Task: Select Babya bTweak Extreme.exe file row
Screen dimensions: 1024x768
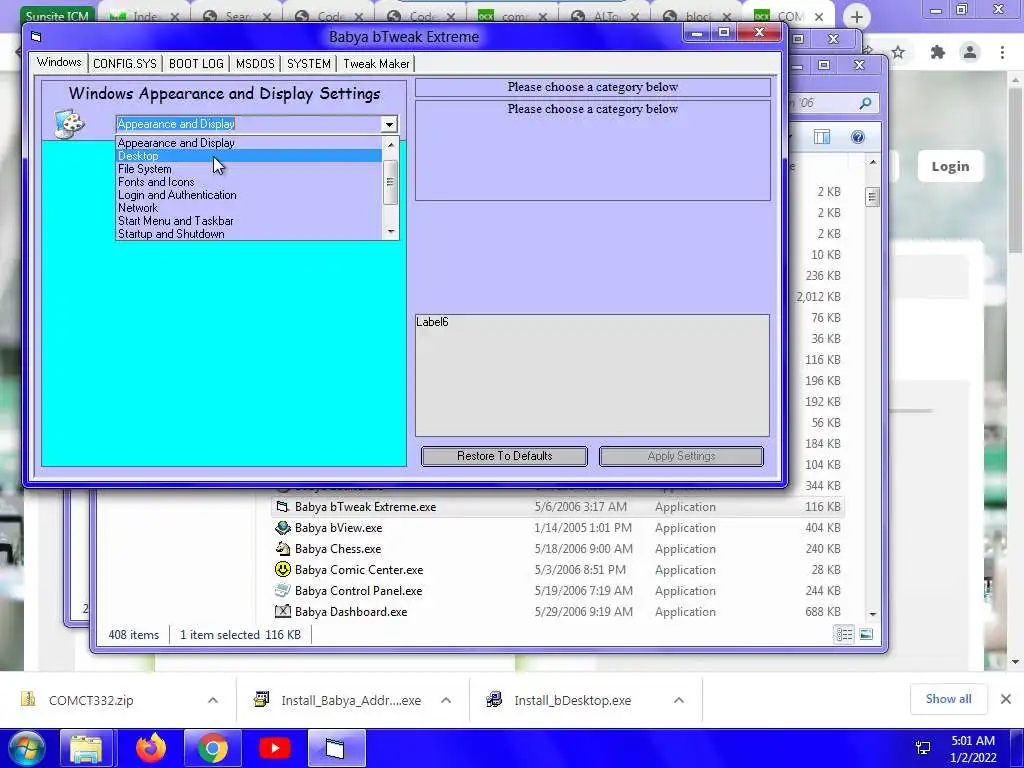Action: (557, 507)
